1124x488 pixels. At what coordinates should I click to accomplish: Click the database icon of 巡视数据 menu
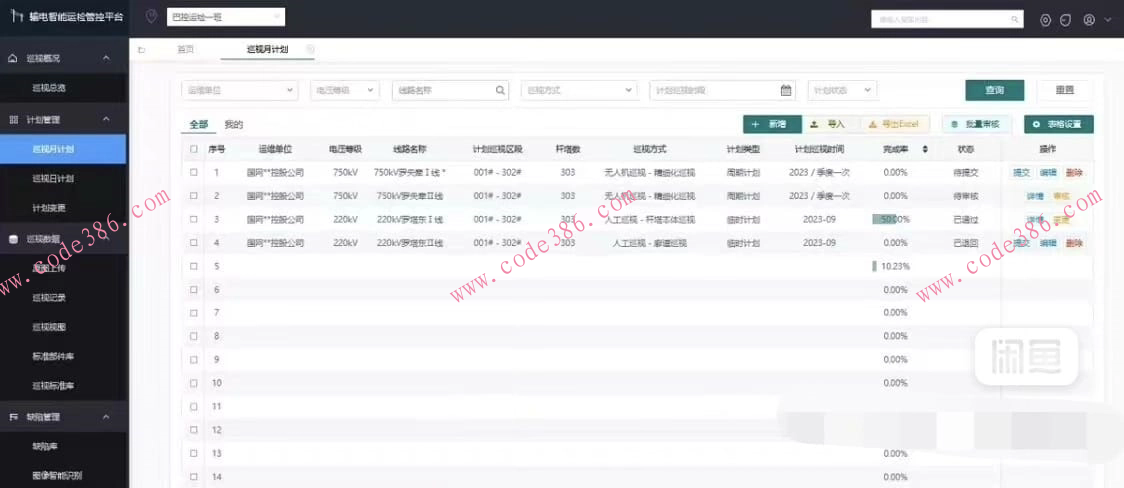(x=13, y=239)
